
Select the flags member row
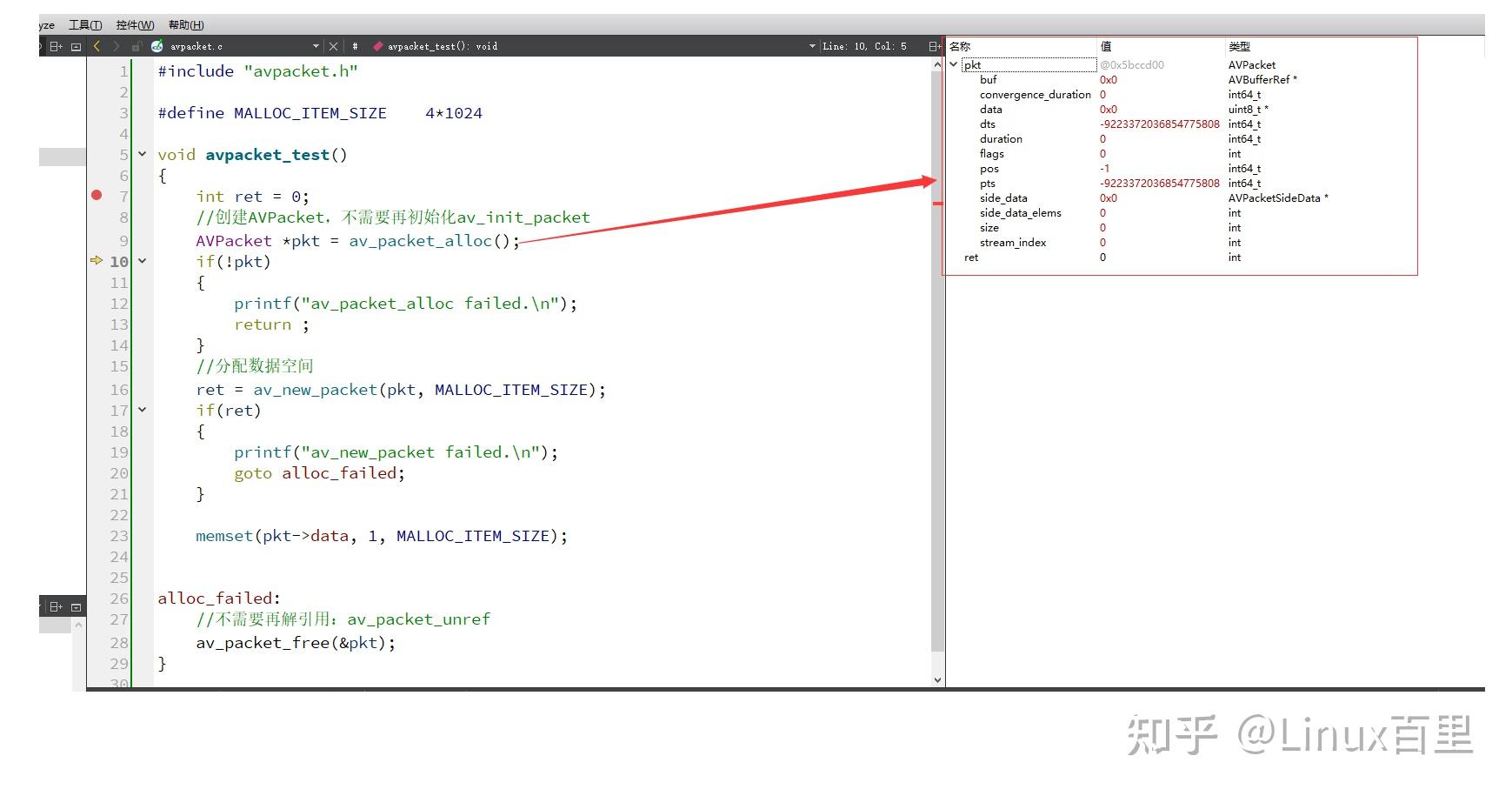(1181, 153)
